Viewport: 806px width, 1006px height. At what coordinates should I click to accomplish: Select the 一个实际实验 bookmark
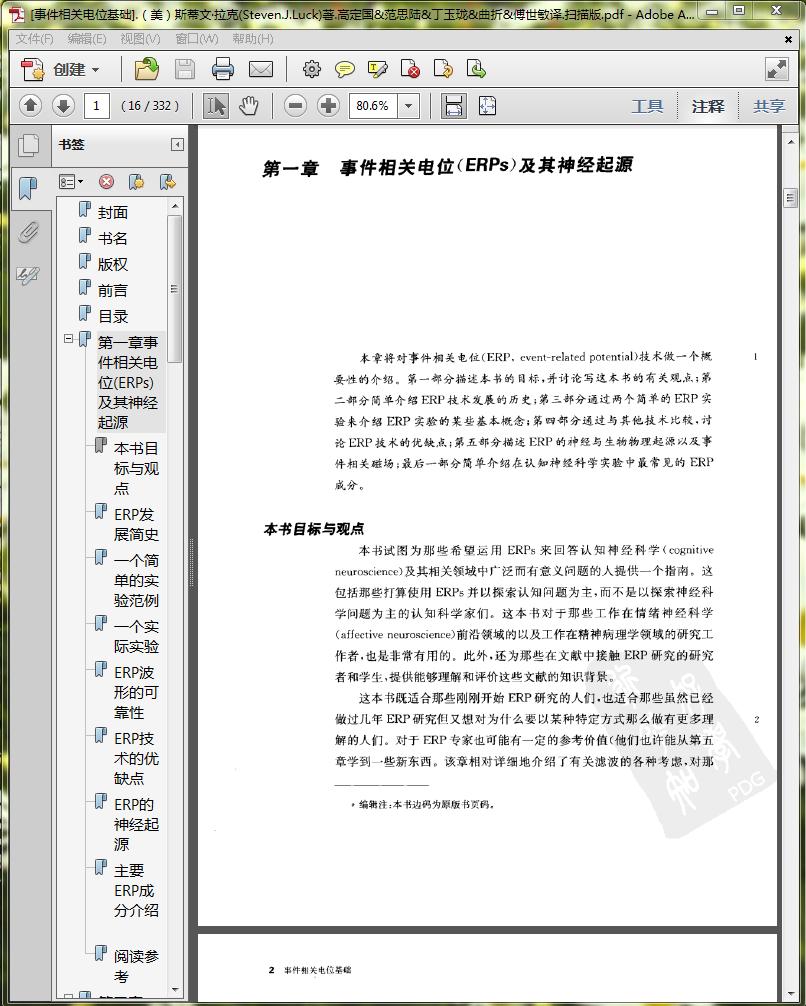tap(136, 636)
